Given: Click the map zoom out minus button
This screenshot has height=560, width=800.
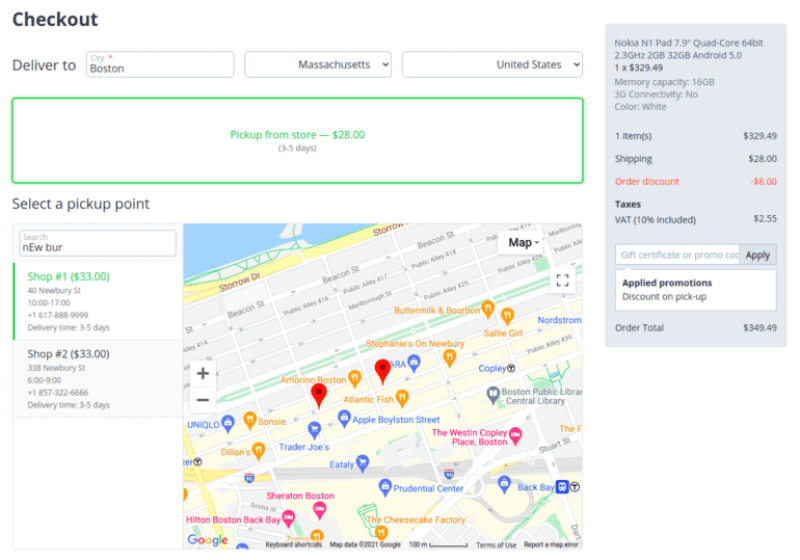Looking at the screenshot, I should click(x=202, y=400).
